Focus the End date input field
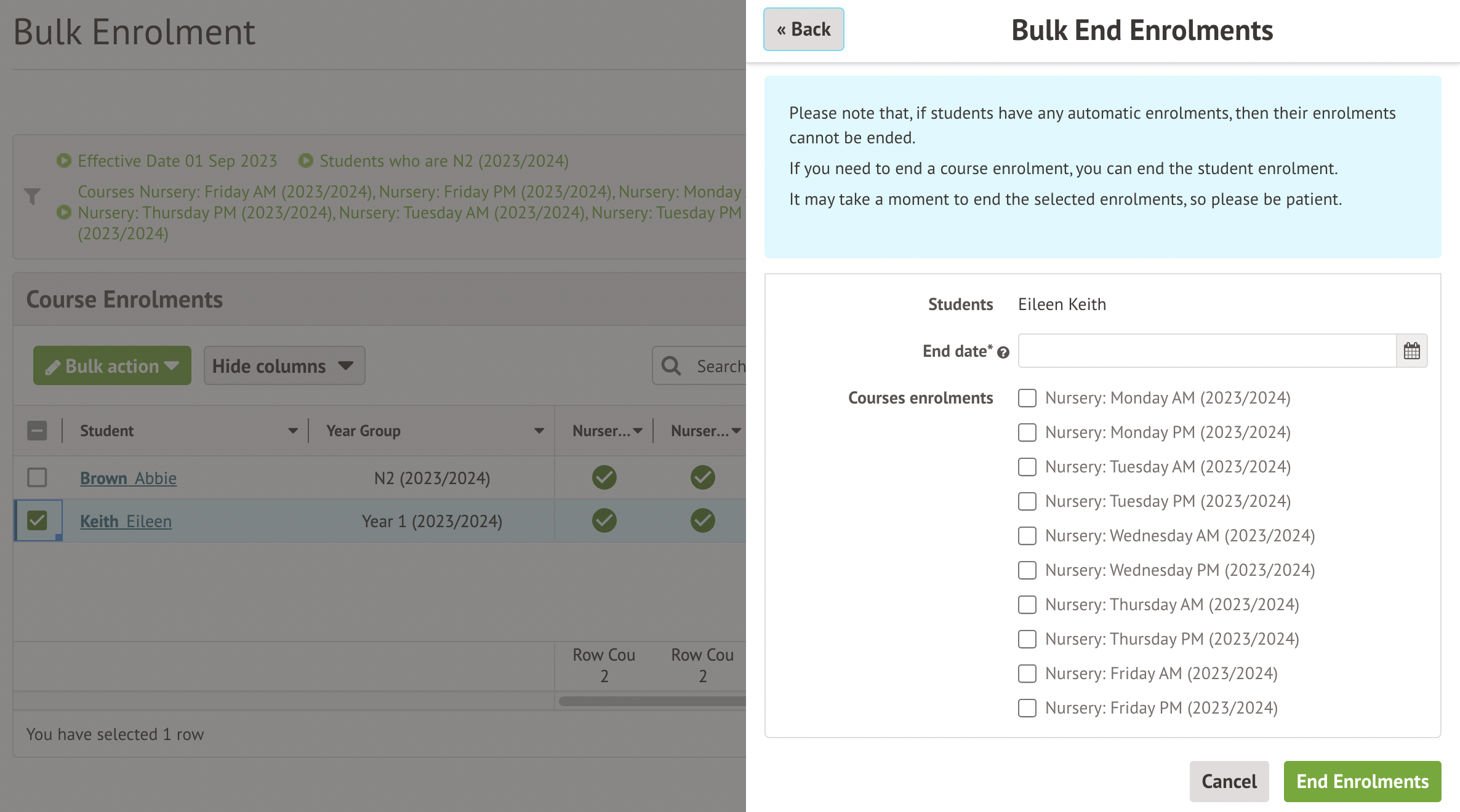 [x=1206, y=351]
